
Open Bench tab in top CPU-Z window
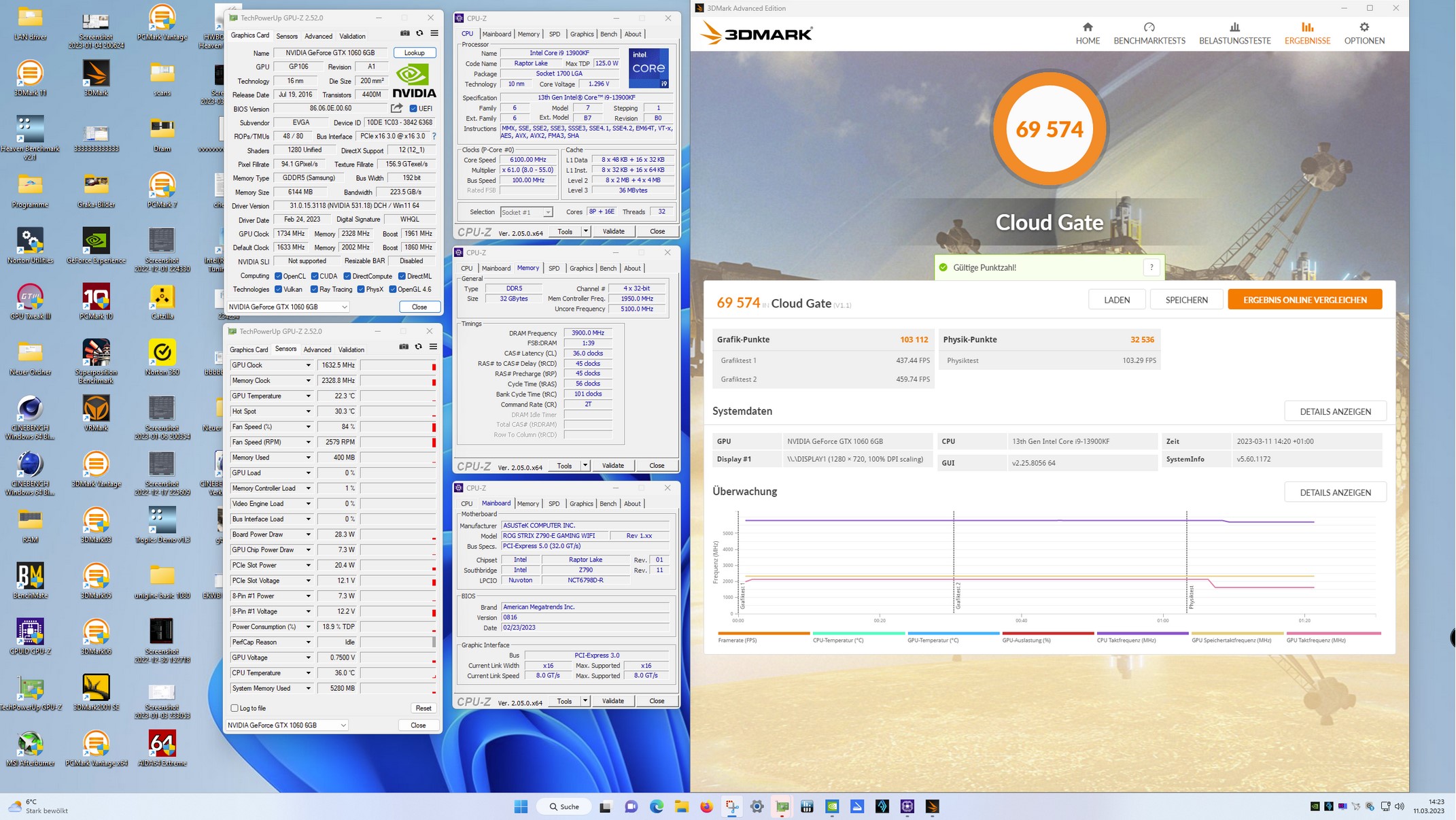[608, 34]
